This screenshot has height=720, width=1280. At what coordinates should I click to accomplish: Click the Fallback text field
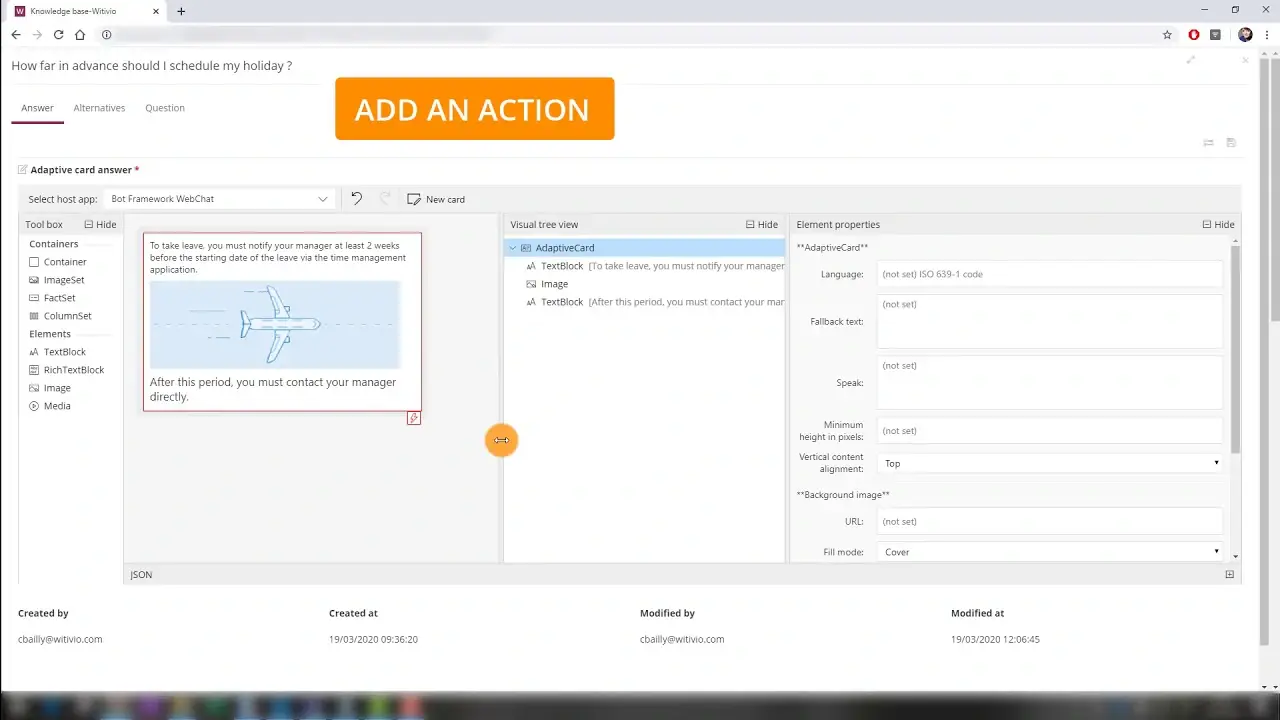point(1050,321)
